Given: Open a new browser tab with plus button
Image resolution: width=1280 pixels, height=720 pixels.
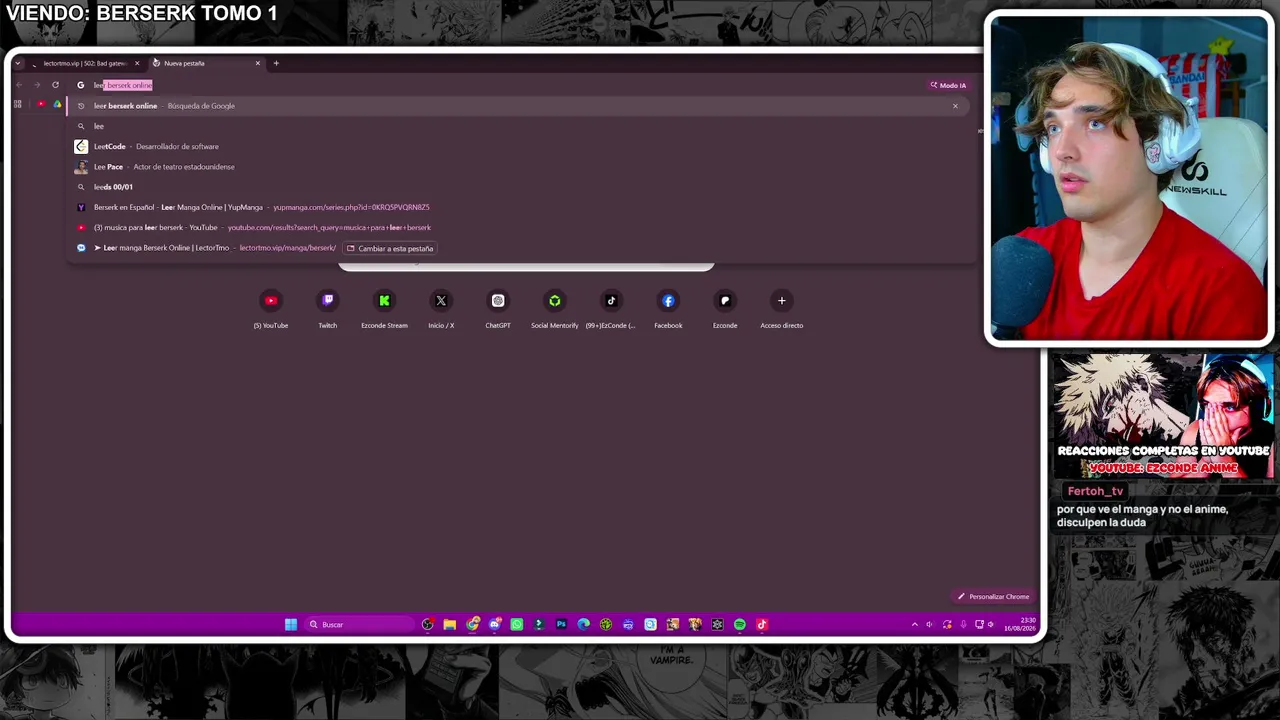Looking at the screenshot, I should point(276,63).
